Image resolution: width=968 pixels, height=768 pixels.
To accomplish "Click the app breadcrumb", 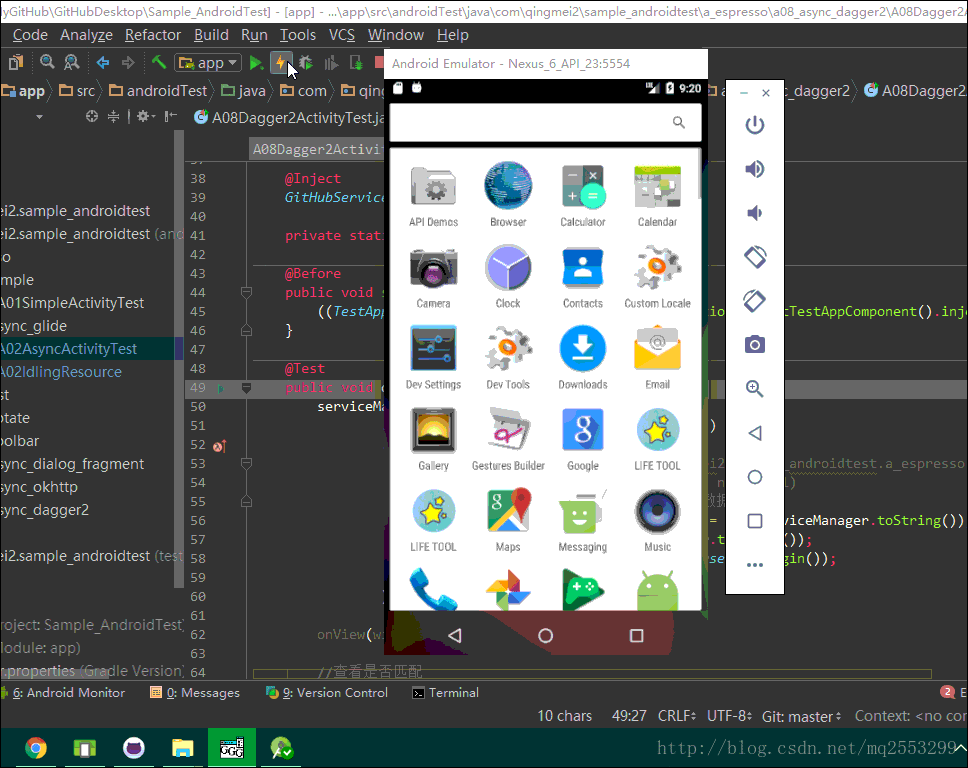I will 23,91.
